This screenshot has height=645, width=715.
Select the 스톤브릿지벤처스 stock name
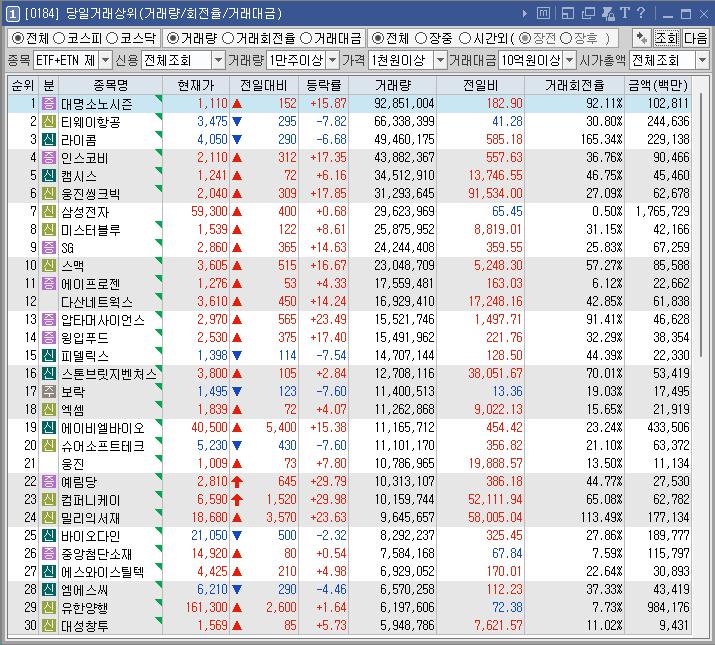pos(109,374)
